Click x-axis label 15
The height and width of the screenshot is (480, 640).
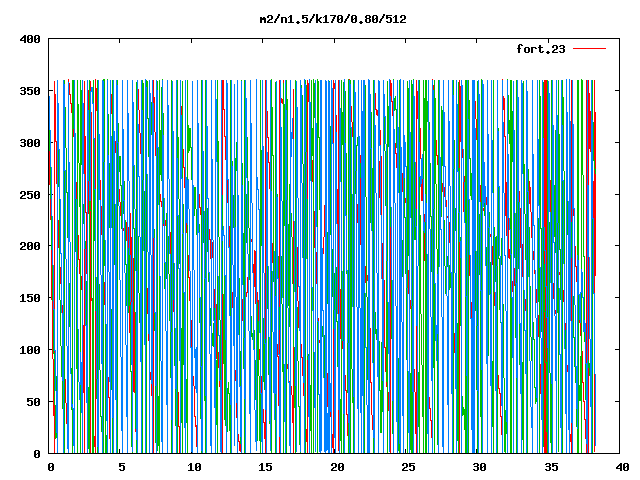point(265,467)
